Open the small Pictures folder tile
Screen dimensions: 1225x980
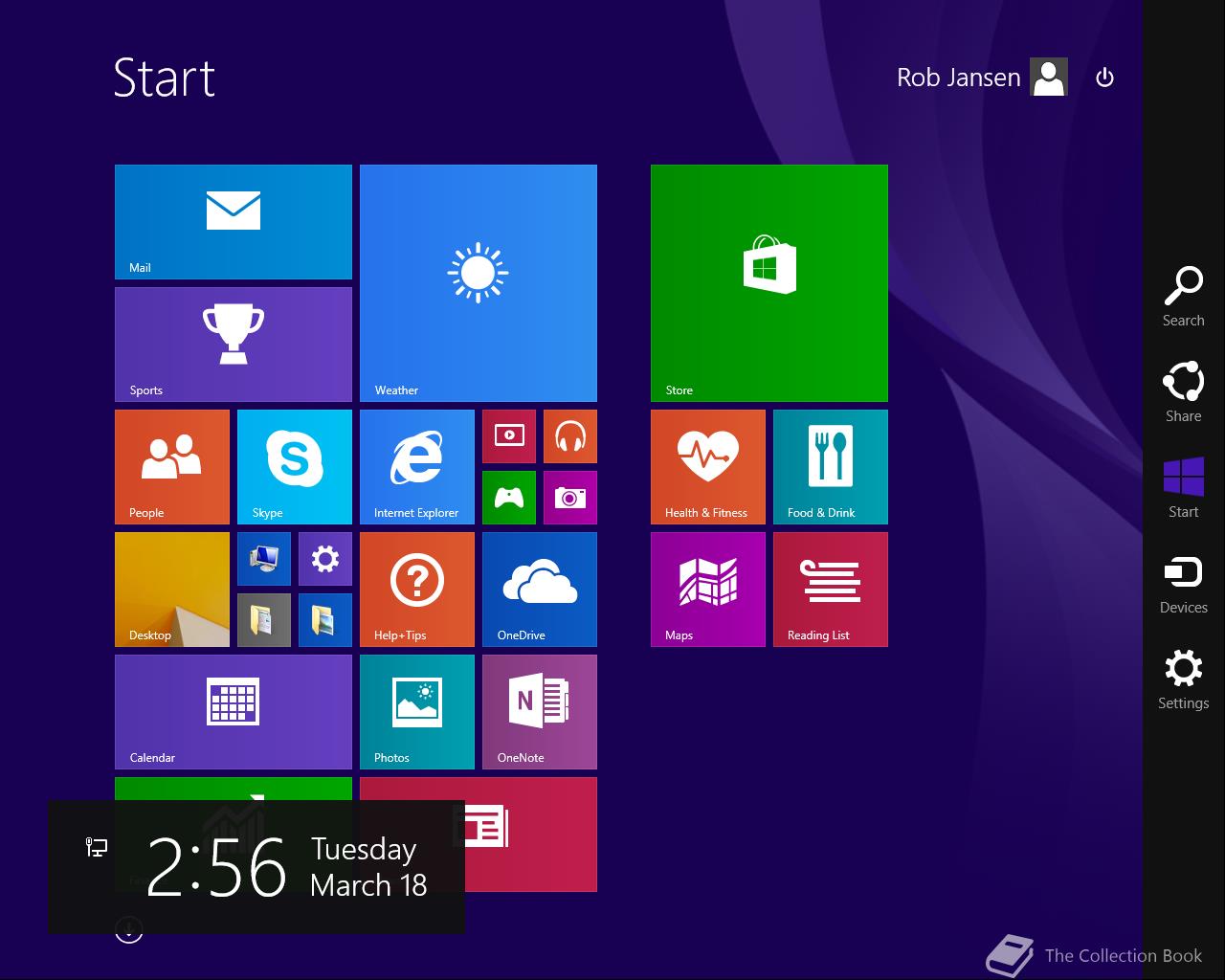325,620
